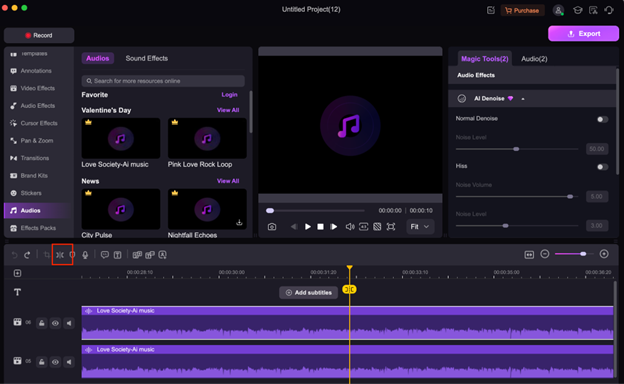Toggle visibility eye of track 06
Image resolution: width=624 pixels, height=384 pixels.
pyautogui.click(x=55, y=323)
